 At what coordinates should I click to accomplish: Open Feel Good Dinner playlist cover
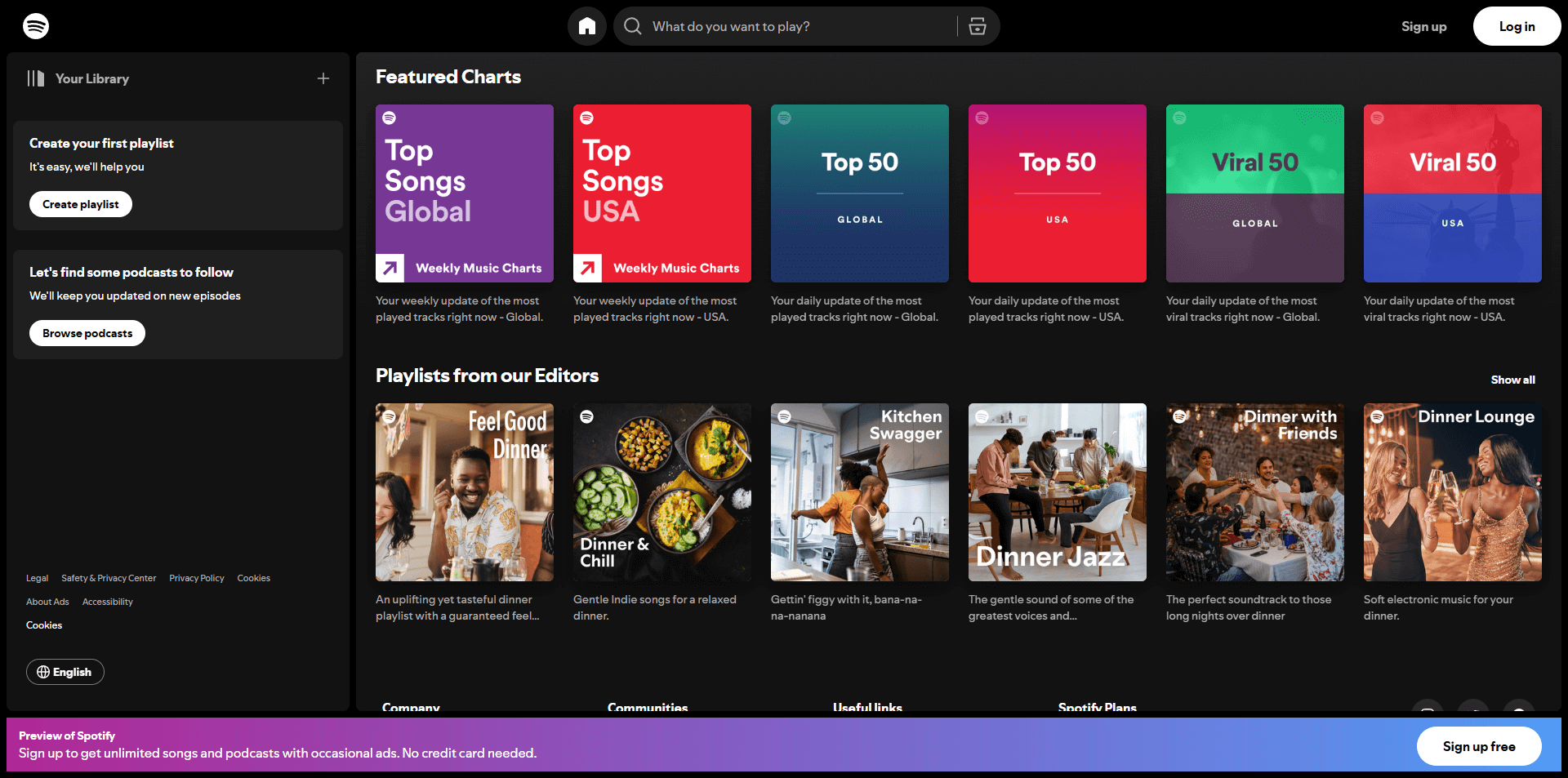(465, 492)
